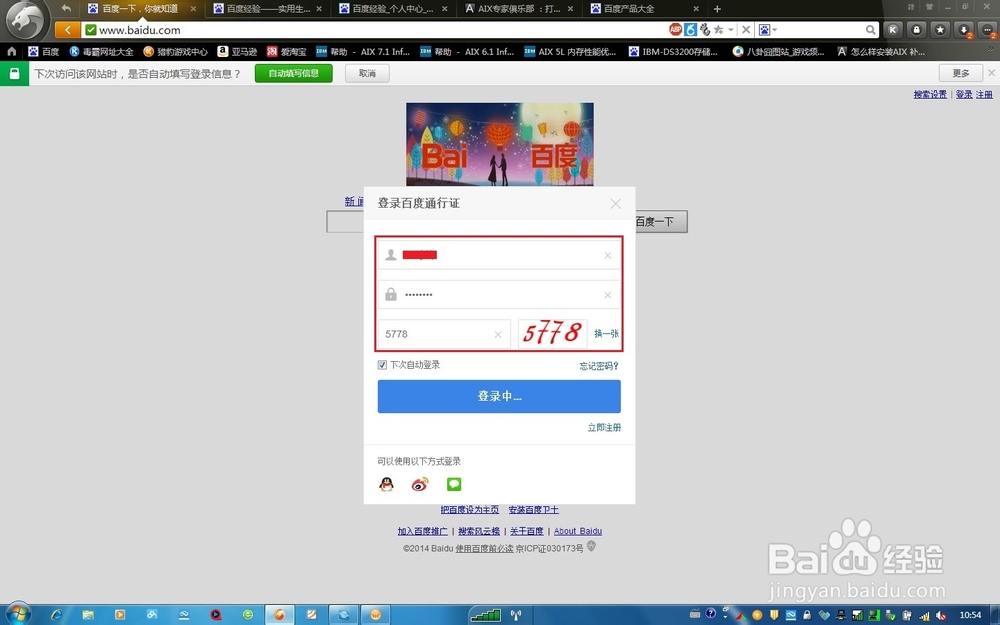Clear the username field with X
Image resolution: width=1000 pixels, height=625 pixels.
click(608, 255)
